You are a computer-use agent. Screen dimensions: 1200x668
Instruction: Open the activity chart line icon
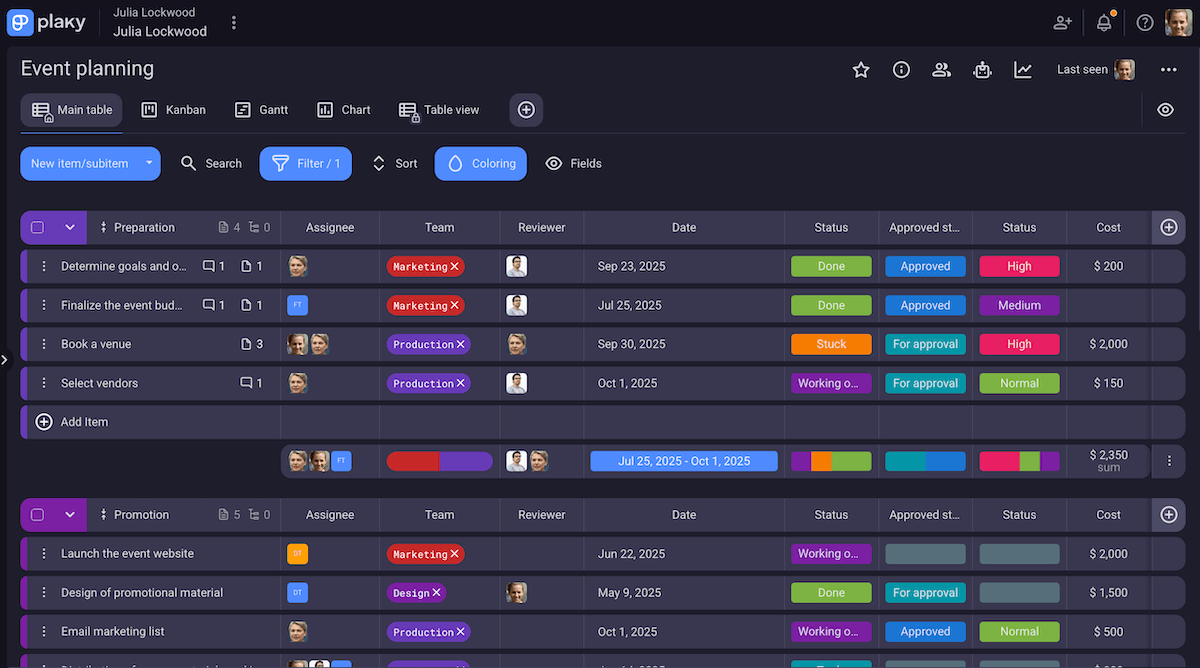tap(1023, 69)
